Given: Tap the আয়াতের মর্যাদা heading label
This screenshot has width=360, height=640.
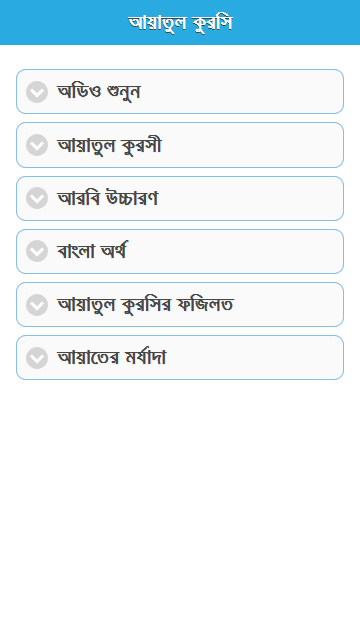Looking at the screenshot, I should pyautogui.click(x=111, y=358).
